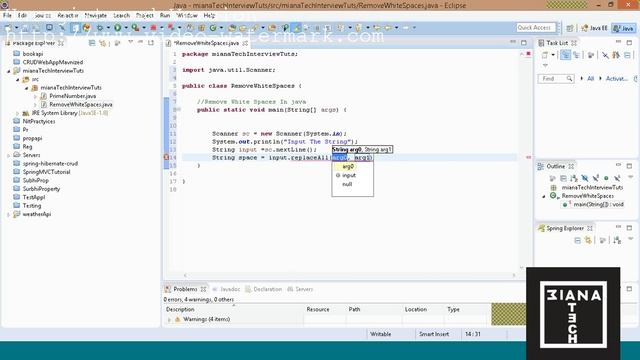
Task: Collapse the src folder node
Action: coord(18,80)
